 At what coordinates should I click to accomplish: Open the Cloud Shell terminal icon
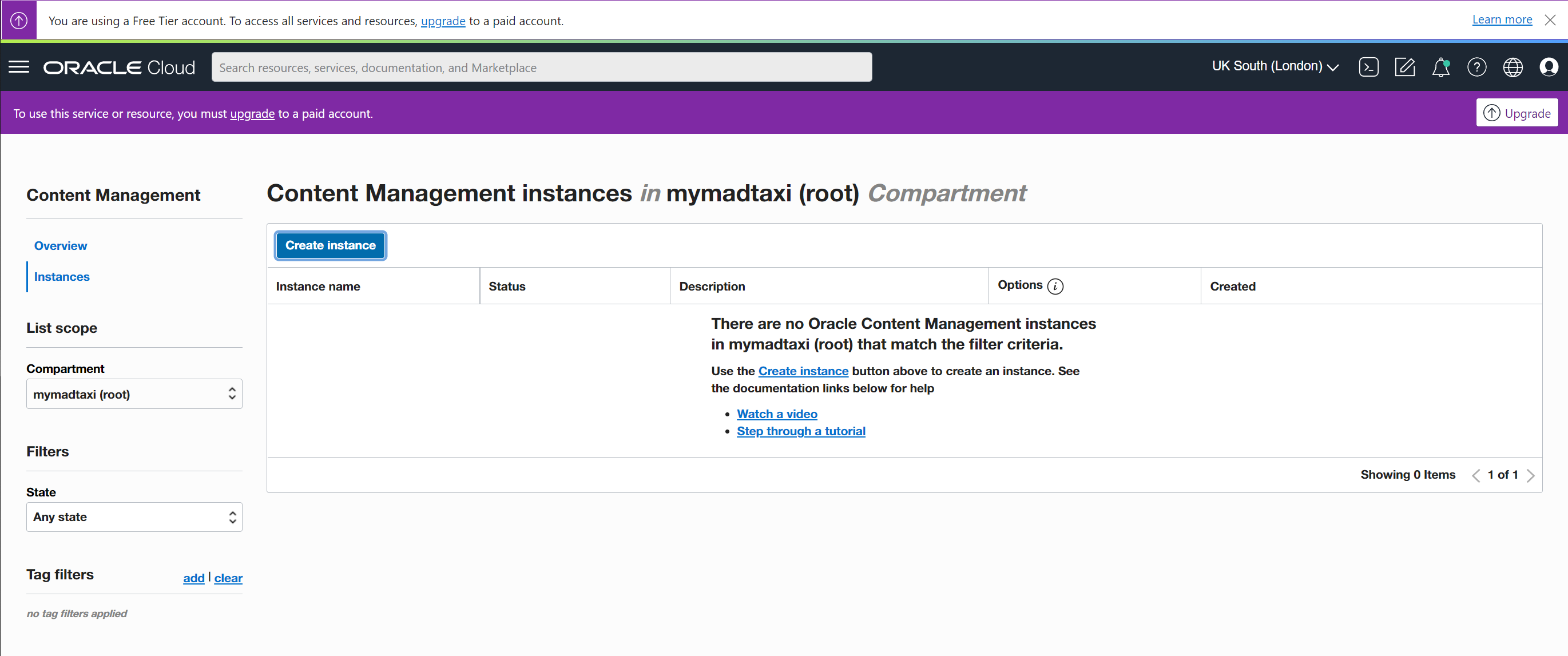(1368, 67)
